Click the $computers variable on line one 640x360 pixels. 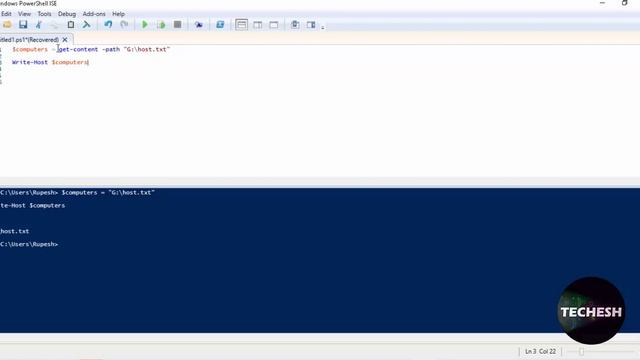30,49
